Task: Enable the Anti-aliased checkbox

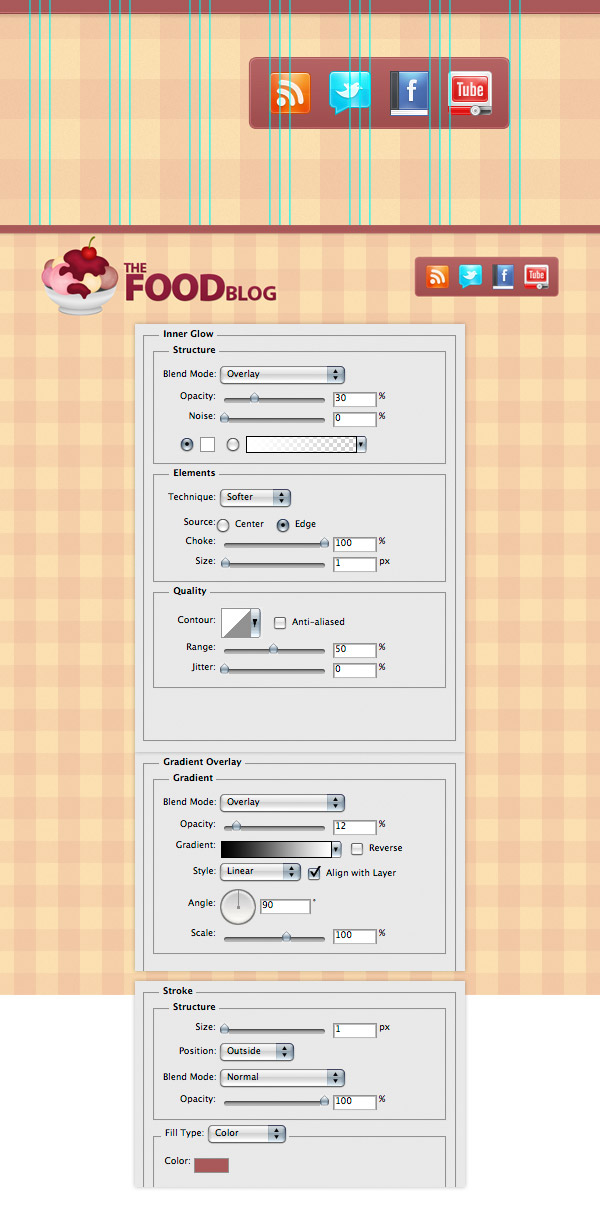Action: click(280, 622)
